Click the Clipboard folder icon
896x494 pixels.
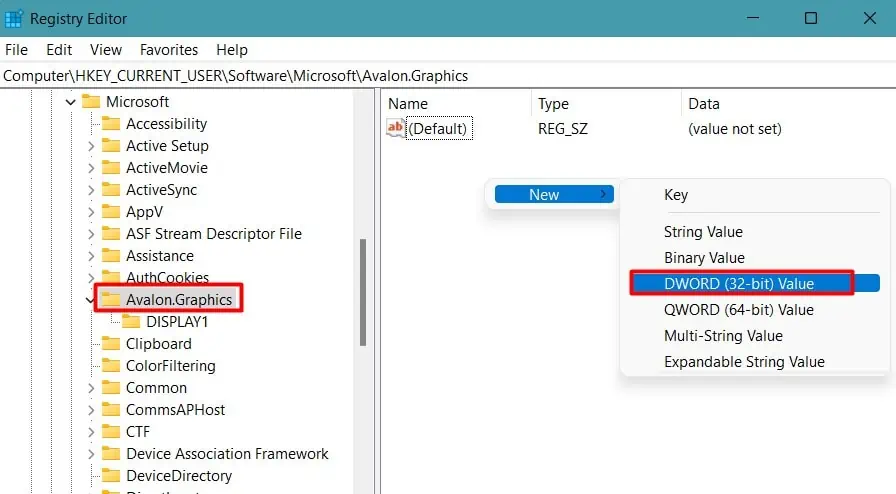point(111,344)
